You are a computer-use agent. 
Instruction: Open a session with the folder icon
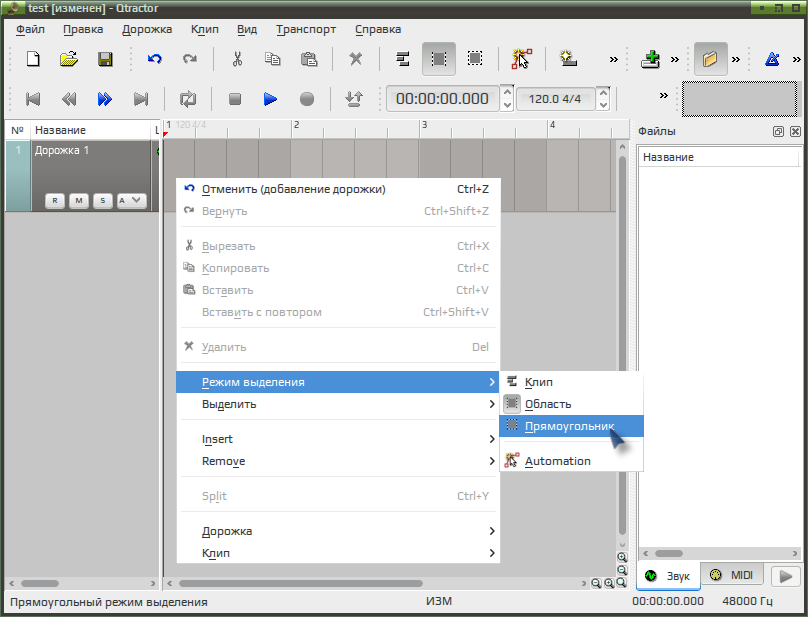point(69,59)
